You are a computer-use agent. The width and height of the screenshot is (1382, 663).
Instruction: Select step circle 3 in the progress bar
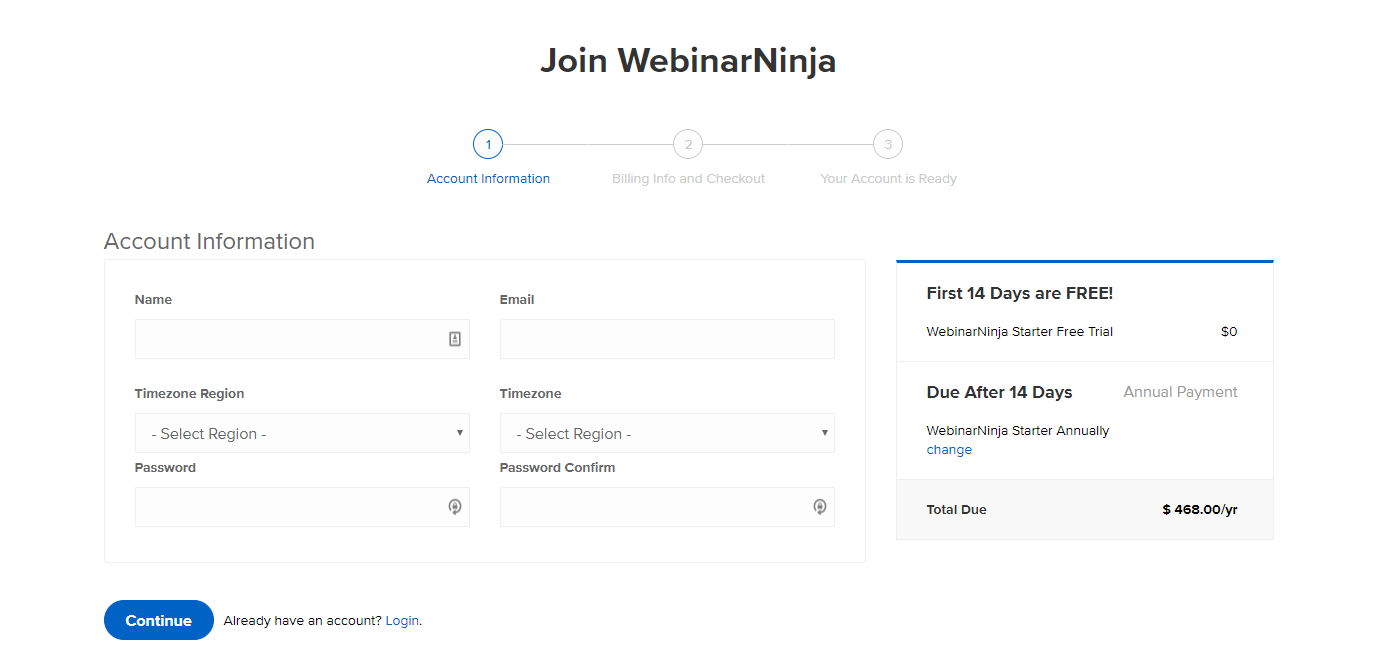(x=888, y=144)
